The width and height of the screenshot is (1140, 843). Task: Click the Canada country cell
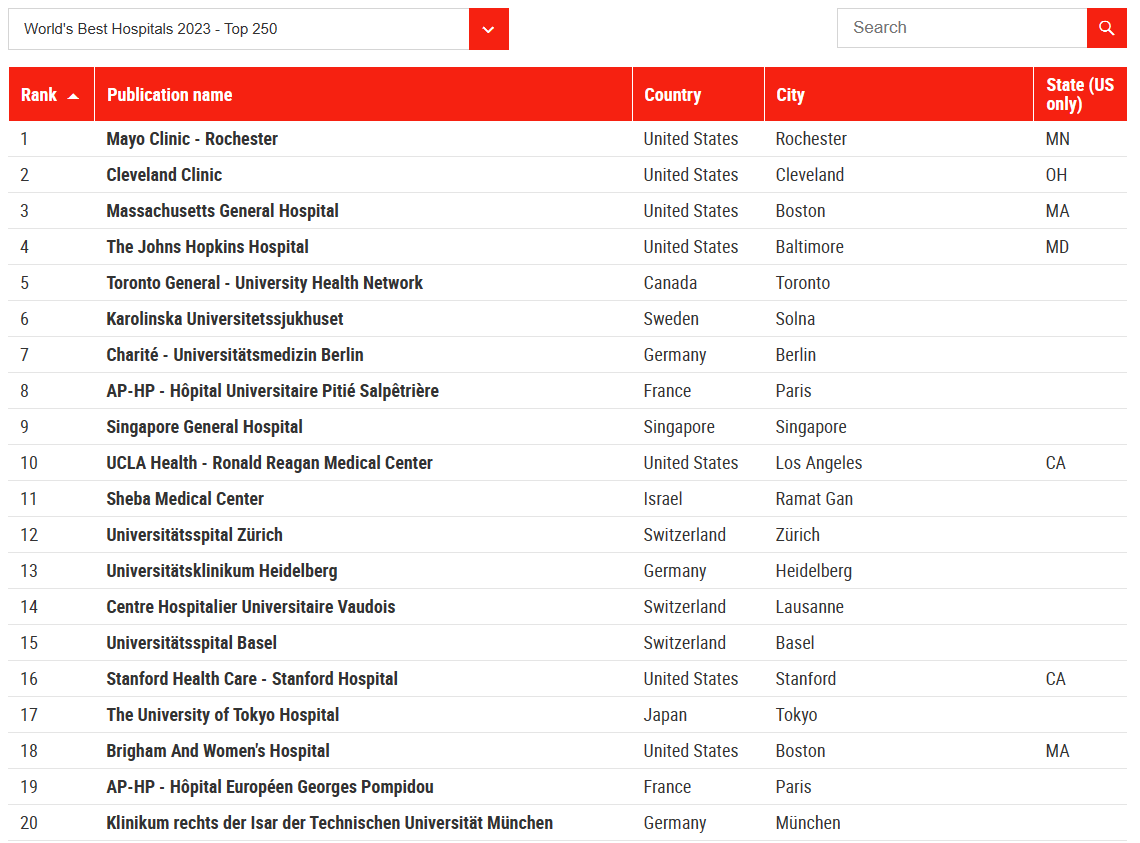pyautogui.click(x=670, y=283)
